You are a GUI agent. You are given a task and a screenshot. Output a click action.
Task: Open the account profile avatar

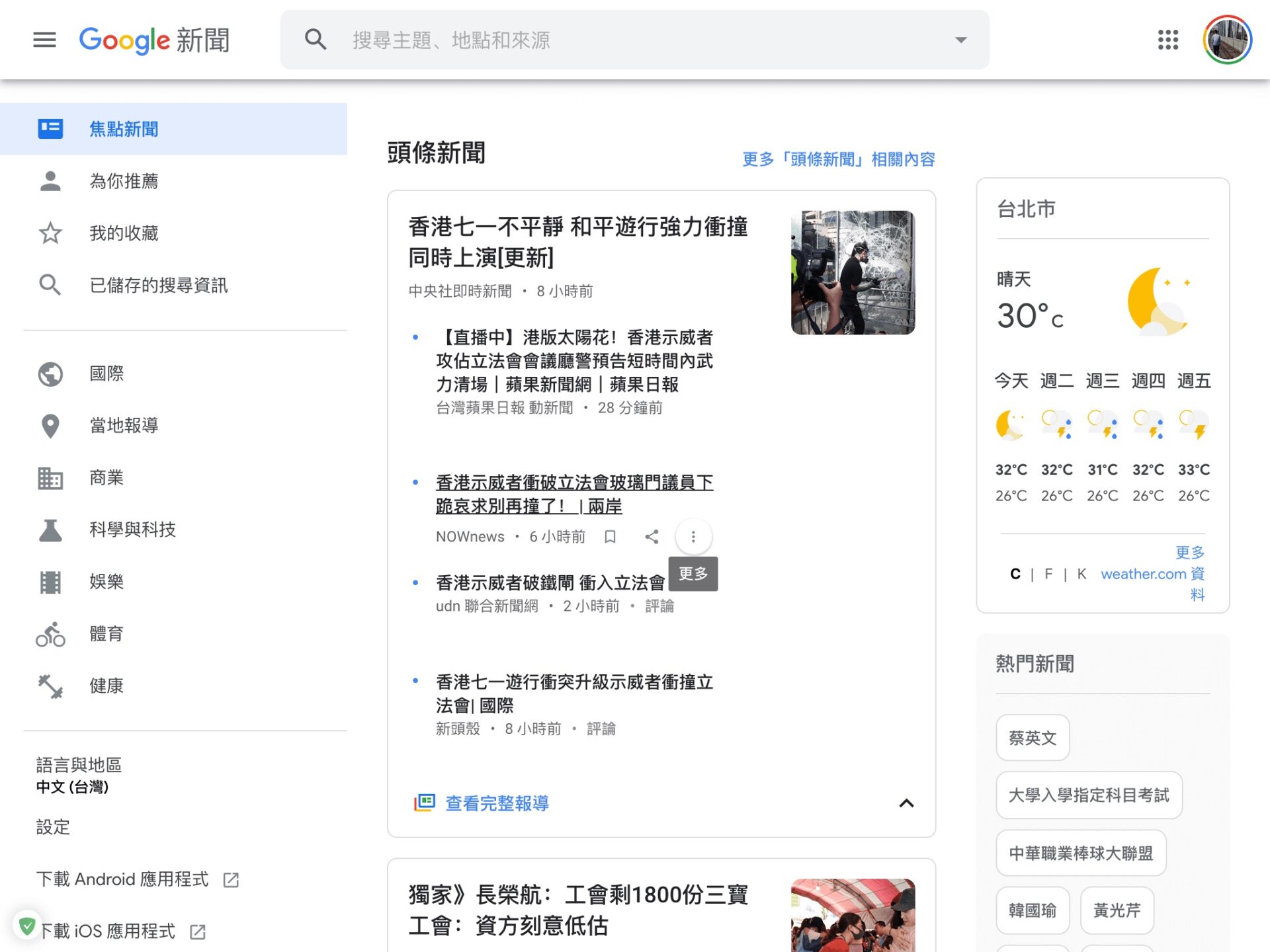click(x=1227, y=40)
